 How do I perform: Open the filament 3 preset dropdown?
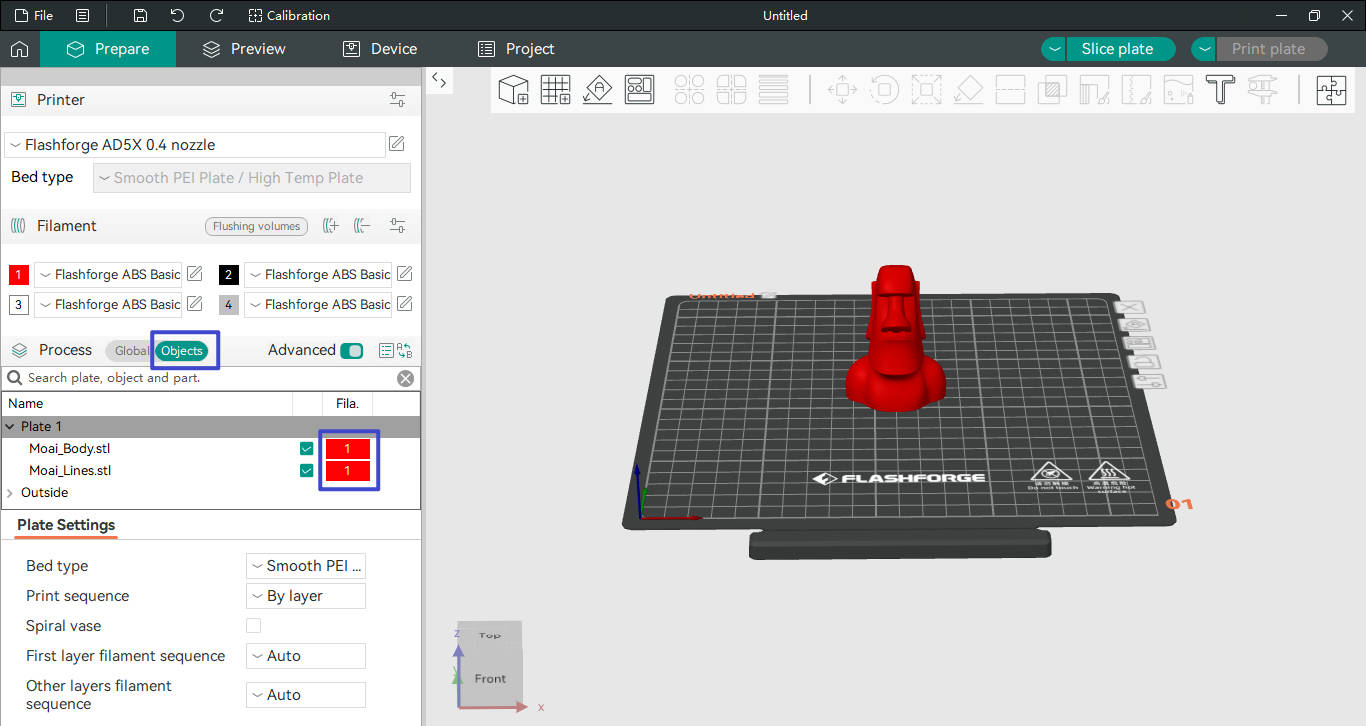point(109,304)
